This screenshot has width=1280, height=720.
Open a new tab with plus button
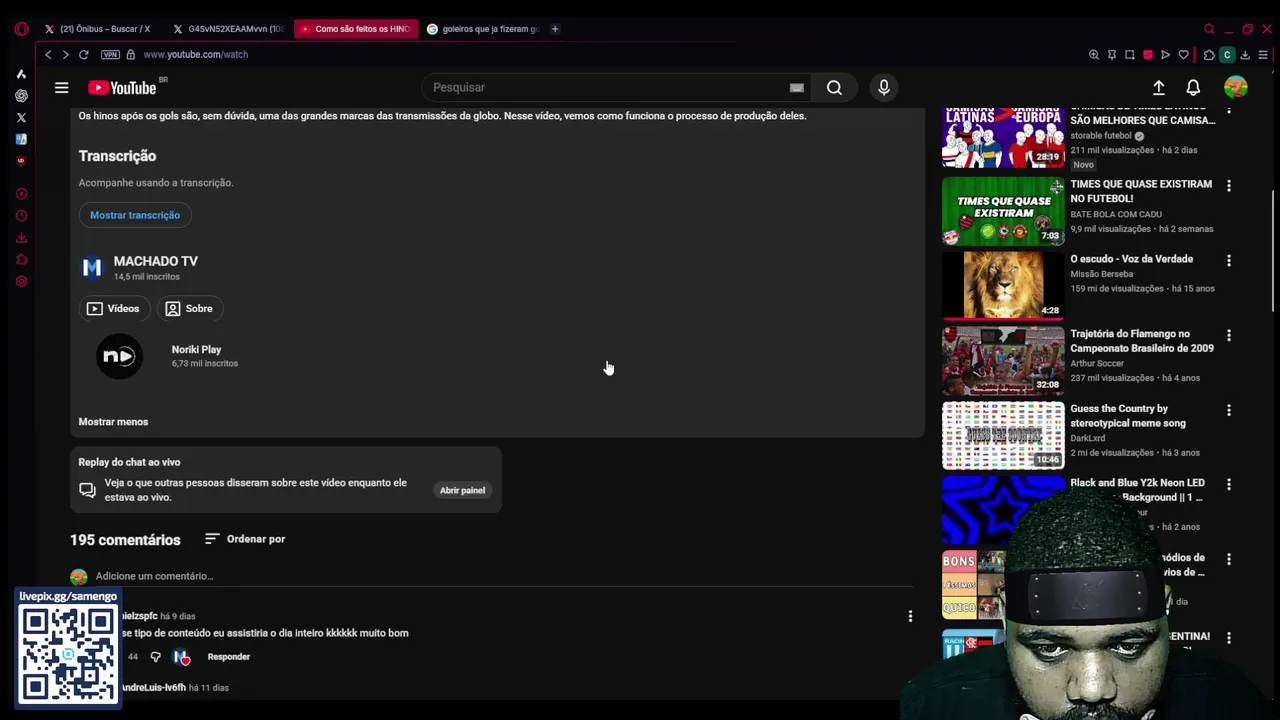(555, 29)
